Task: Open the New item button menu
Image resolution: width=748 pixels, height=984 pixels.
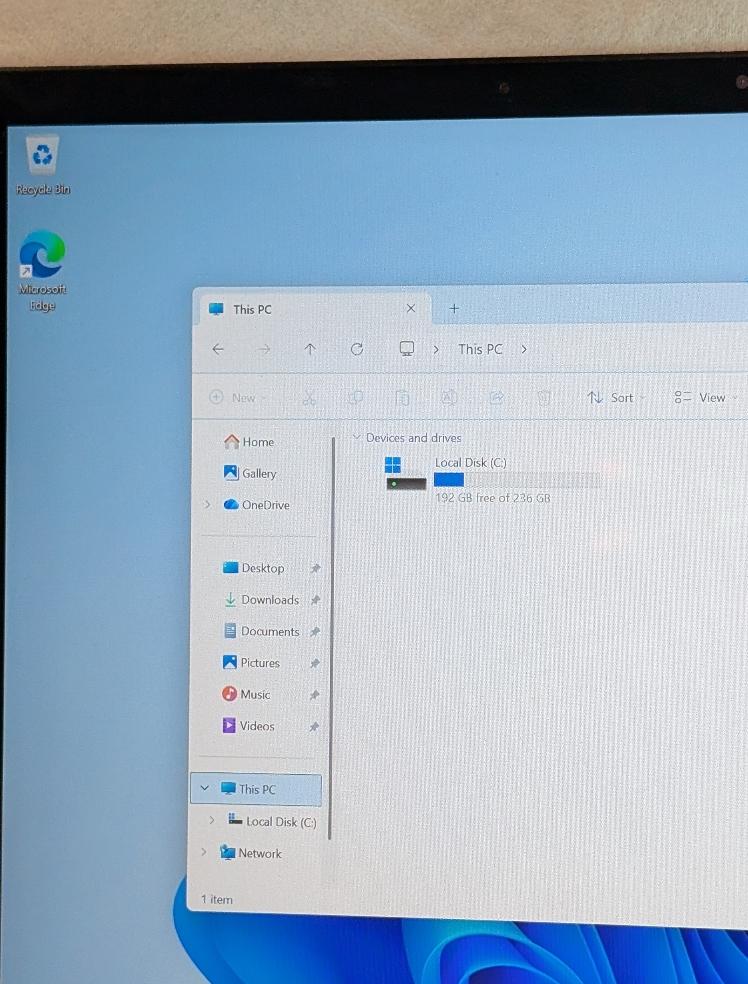Action: click(x=233, y=398)
